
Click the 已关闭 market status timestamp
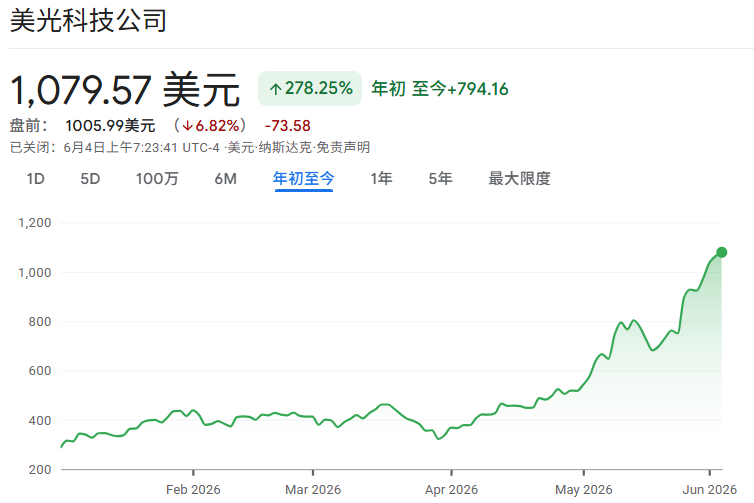point(117,147)
